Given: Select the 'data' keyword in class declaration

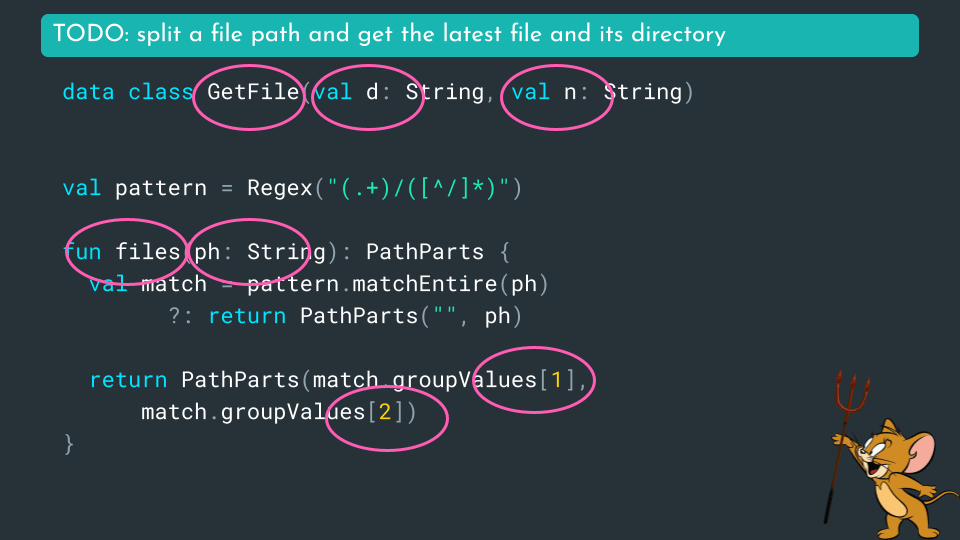Looking at the screenshot, I should click(x=88, y=93).
